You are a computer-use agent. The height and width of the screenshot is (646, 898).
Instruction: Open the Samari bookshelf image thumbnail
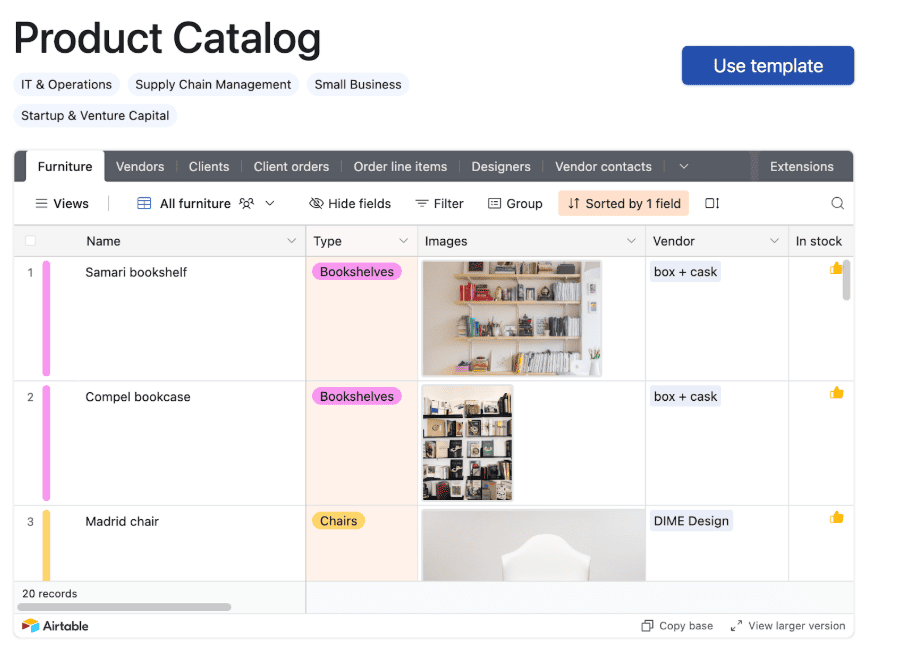(x=511, y=319)
